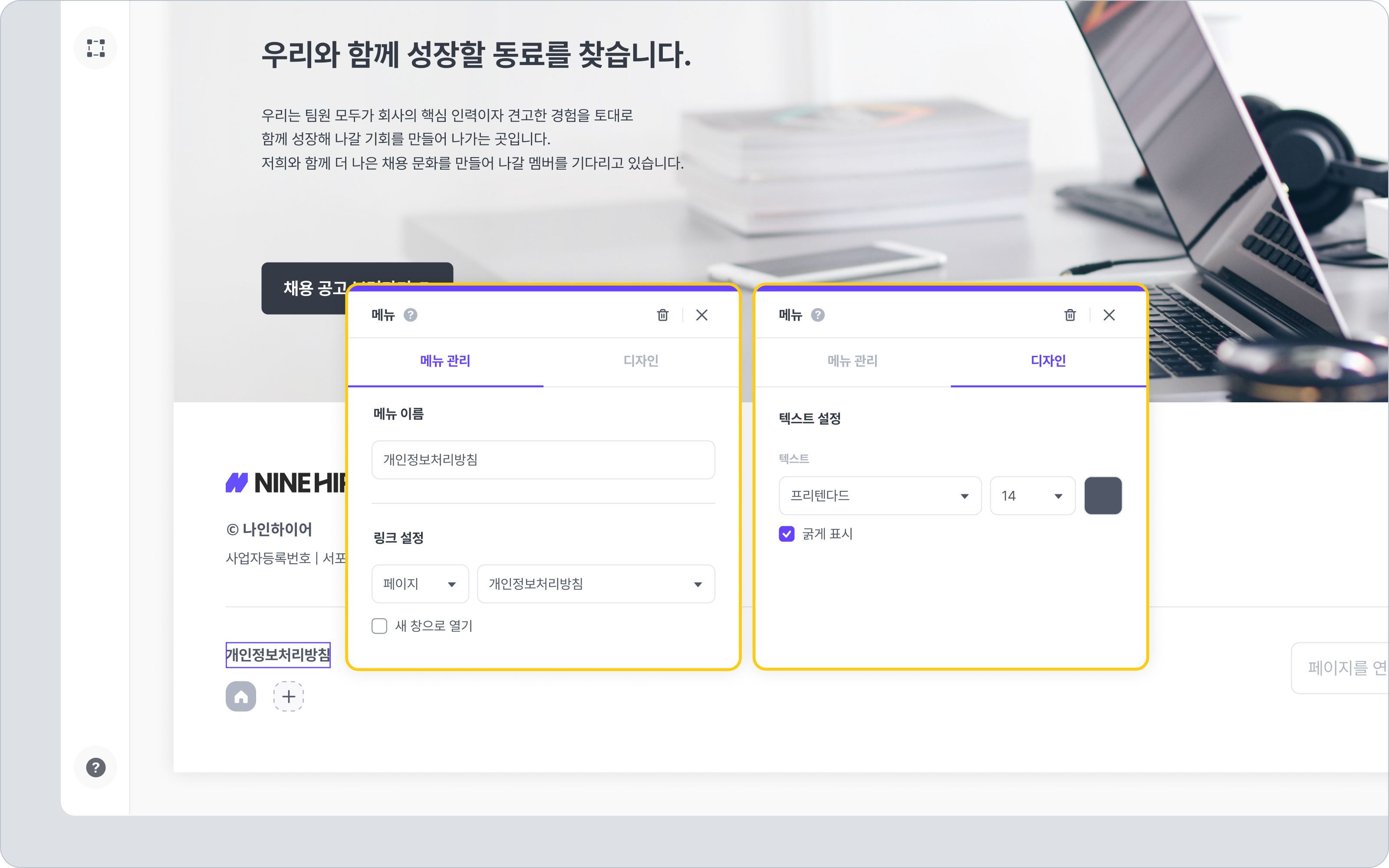Click the dashed plus icon to add menu
1389x868 pixels.
(x=289, y=696)
